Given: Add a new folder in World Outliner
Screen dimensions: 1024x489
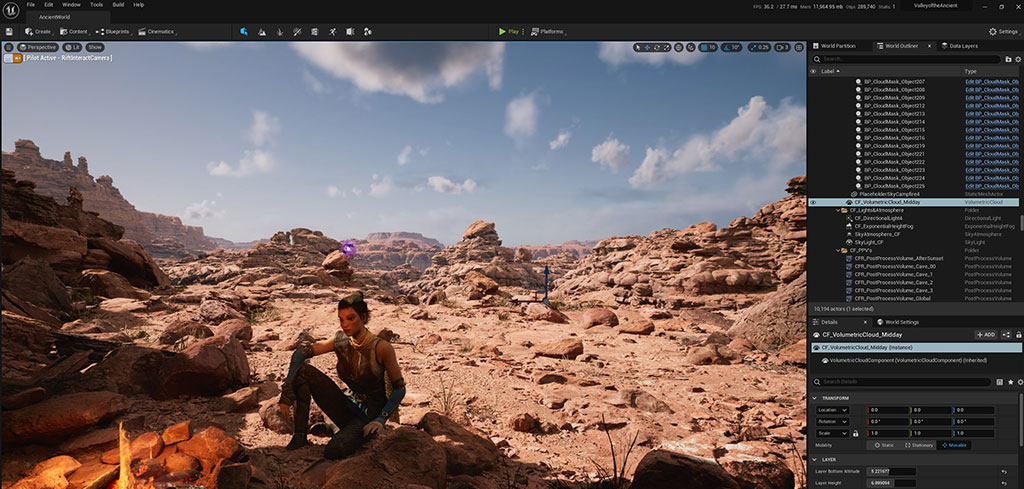Looking at the screenshot, I should [1009, 59].
